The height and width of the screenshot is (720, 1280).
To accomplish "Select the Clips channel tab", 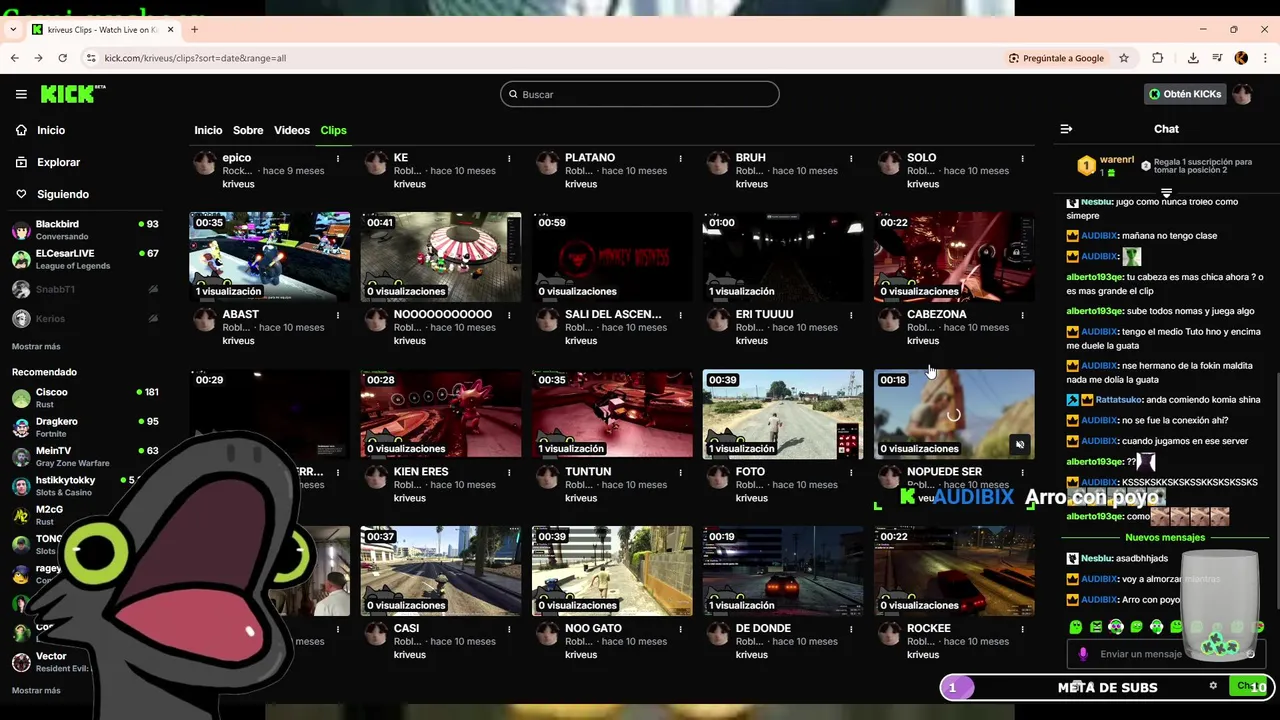I will [x=333, y=130].
